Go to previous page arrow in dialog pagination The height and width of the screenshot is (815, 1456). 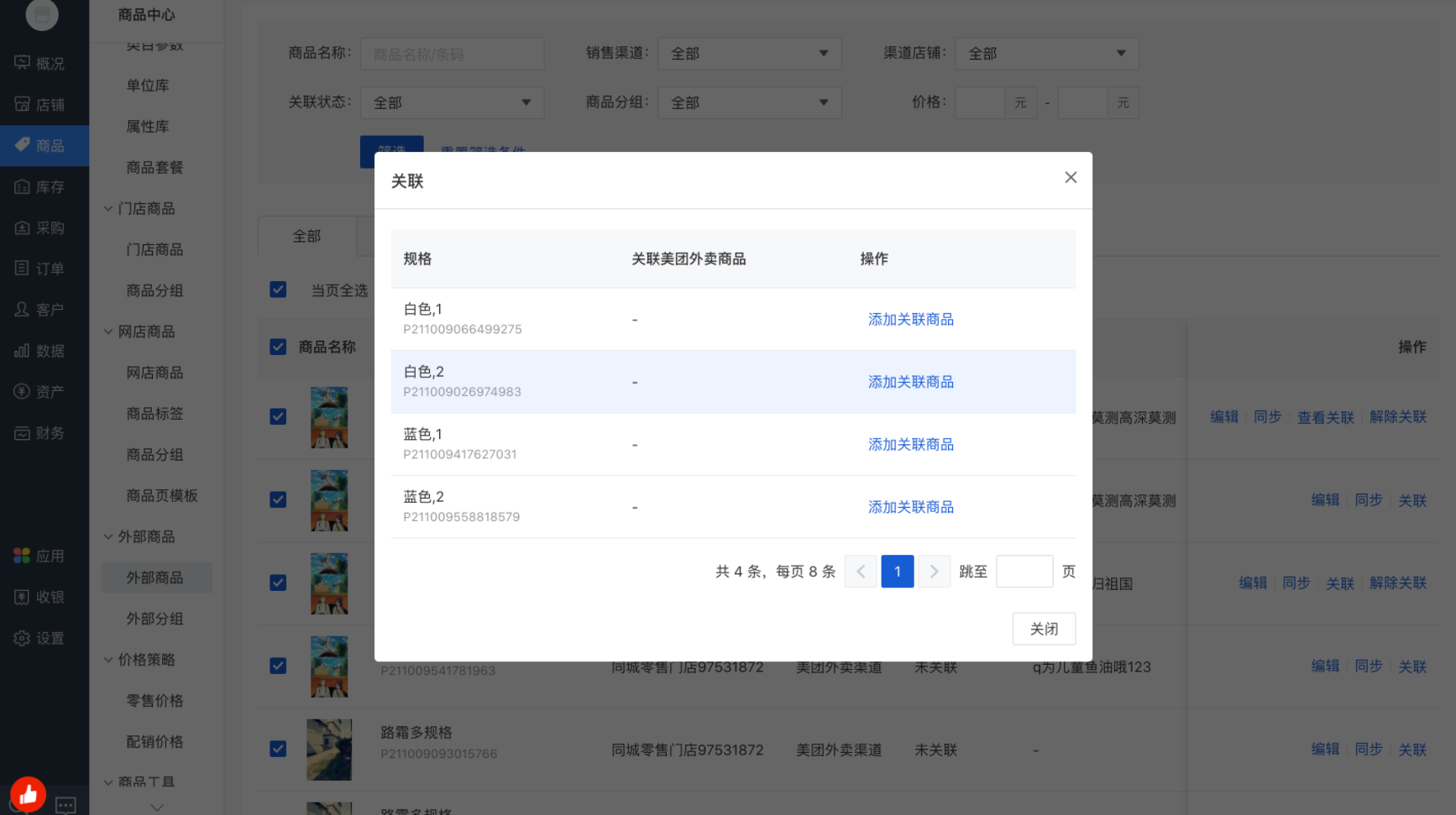[x=861, y=572]
